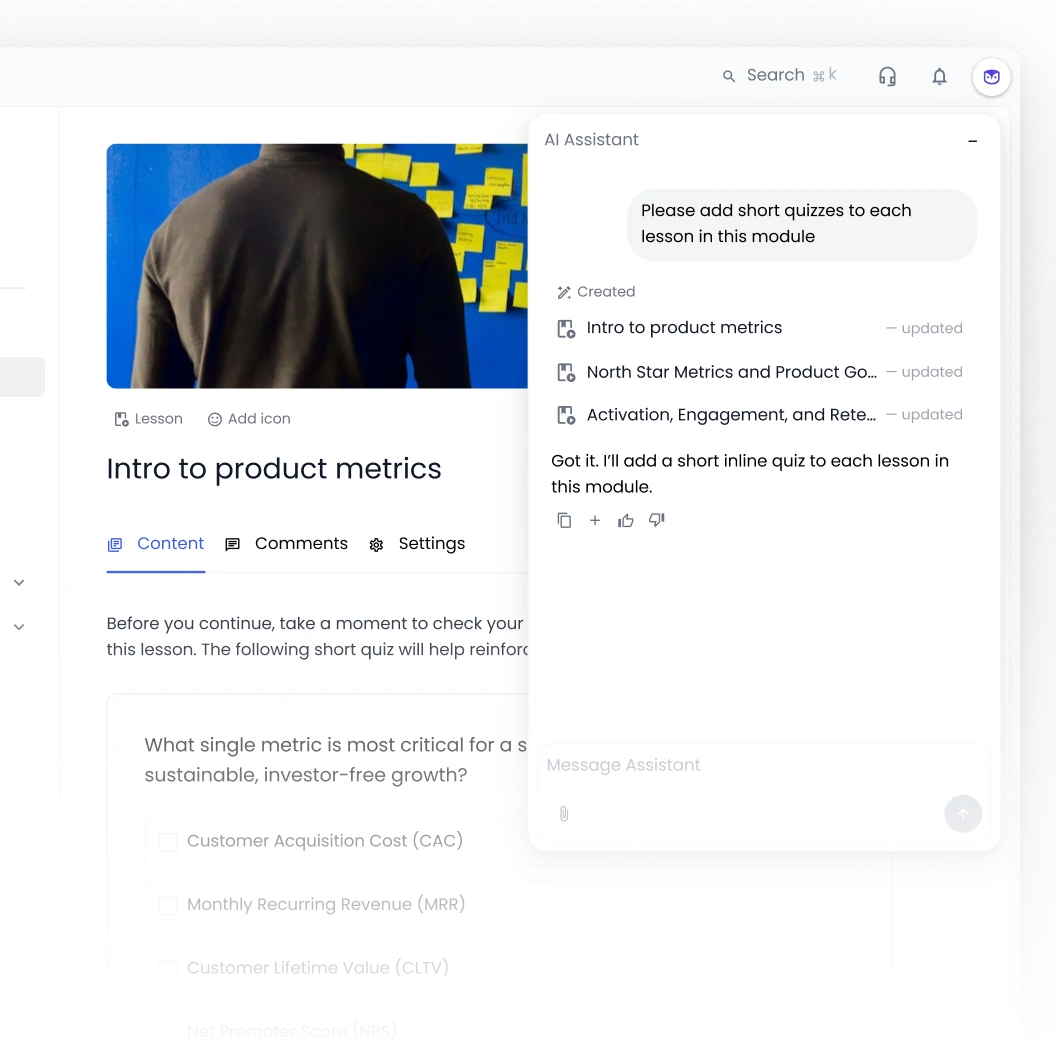This screenshot has width=1056, height=1056.
Task: Open the notification bell
Action: tap(939, 75)
